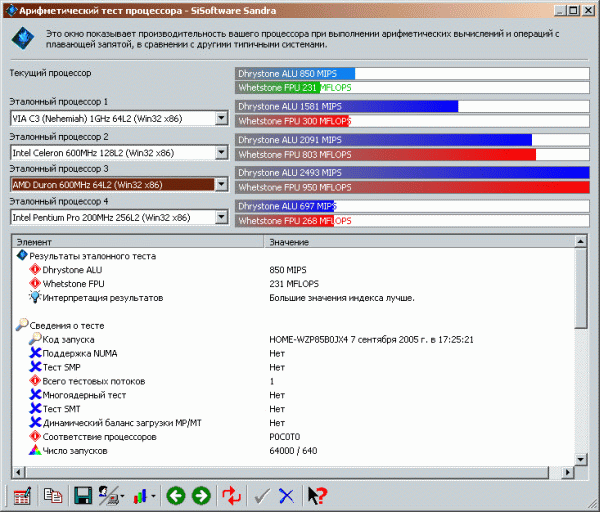
Task: Click the Whetstone FPU 803 MFLOPS bar
Action: click(x=412, y=155)
